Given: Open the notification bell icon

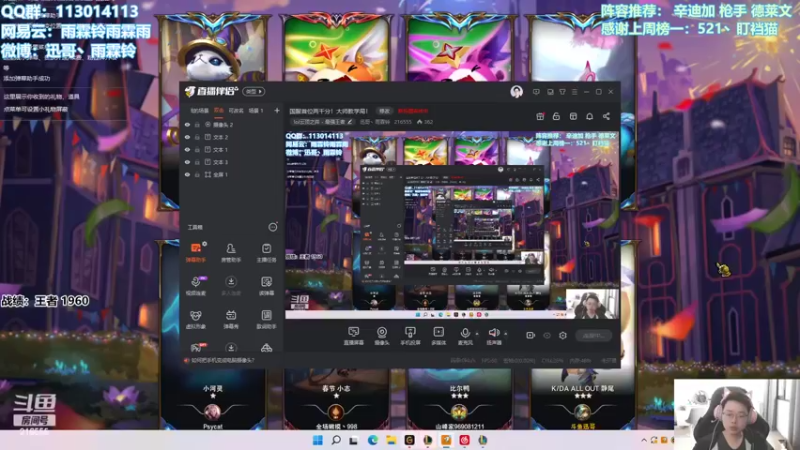Looking at the screenshot, I should (x=589, y=116).
